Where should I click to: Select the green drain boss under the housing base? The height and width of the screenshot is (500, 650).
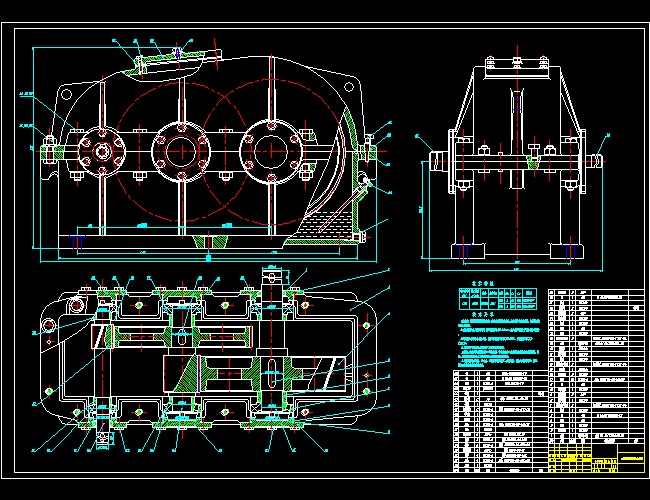pyautogui.click(x=210, y=241)
